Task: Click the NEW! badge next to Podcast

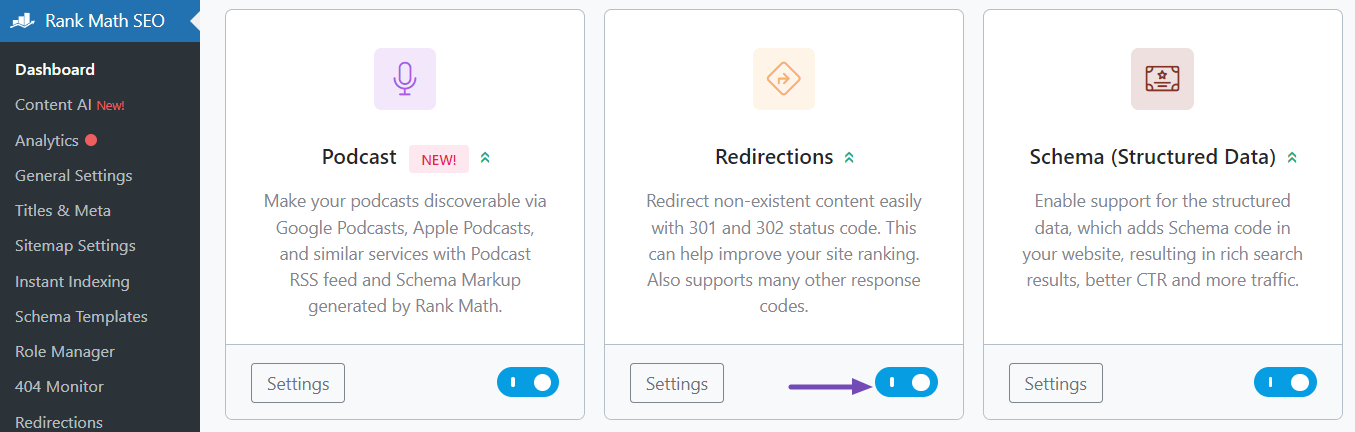Action: coord(439,158)
